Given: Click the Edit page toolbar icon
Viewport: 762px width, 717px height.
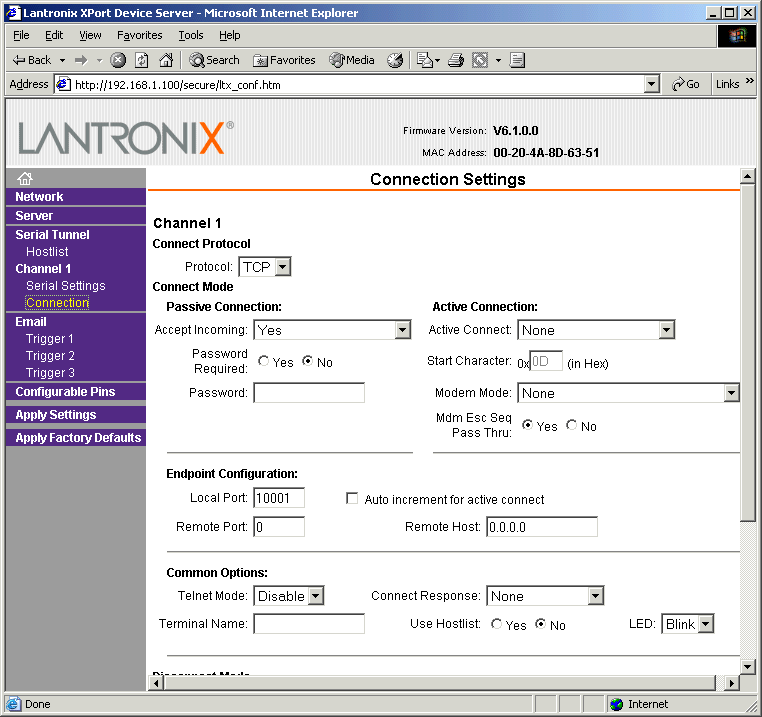Looking at the screenshot, I should [x=480, y=60].
